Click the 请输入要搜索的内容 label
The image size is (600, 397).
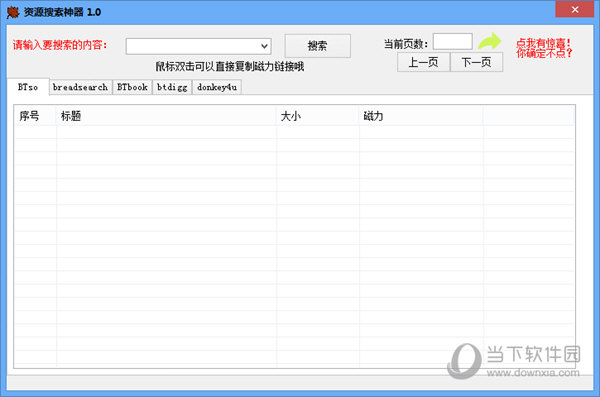[x=60, y=45]
